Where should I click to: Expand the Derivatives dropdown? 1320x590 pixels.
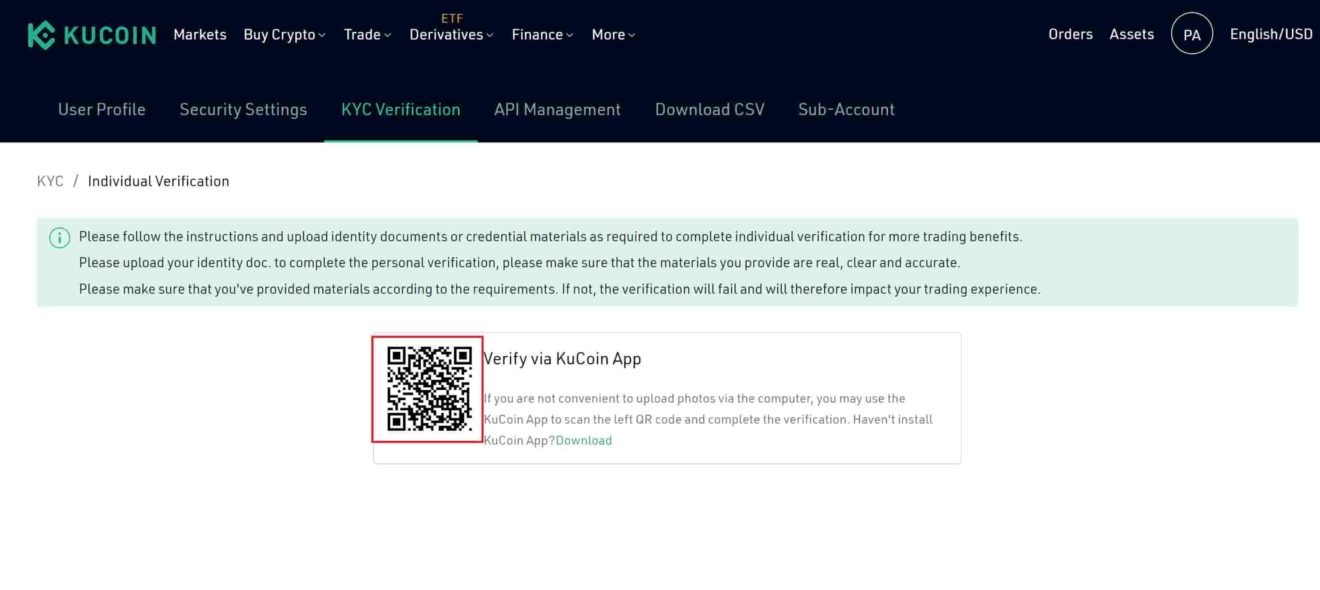coord(449,33)
